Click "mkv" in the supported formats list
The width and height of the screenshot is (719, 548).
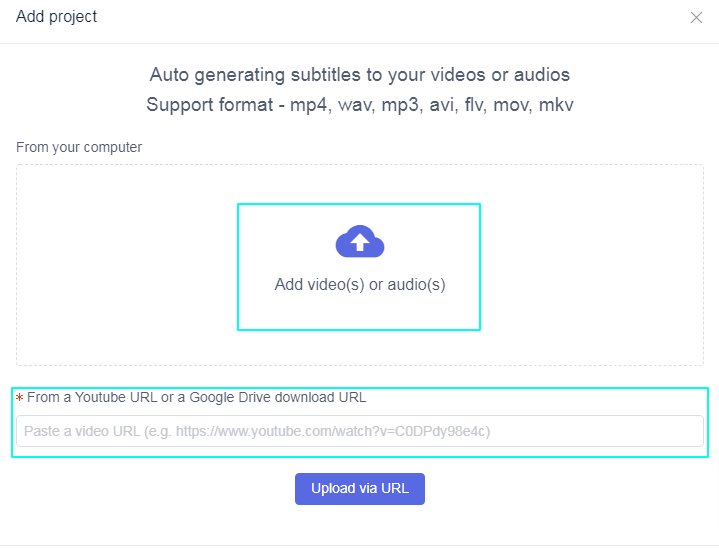pos(556,105)
